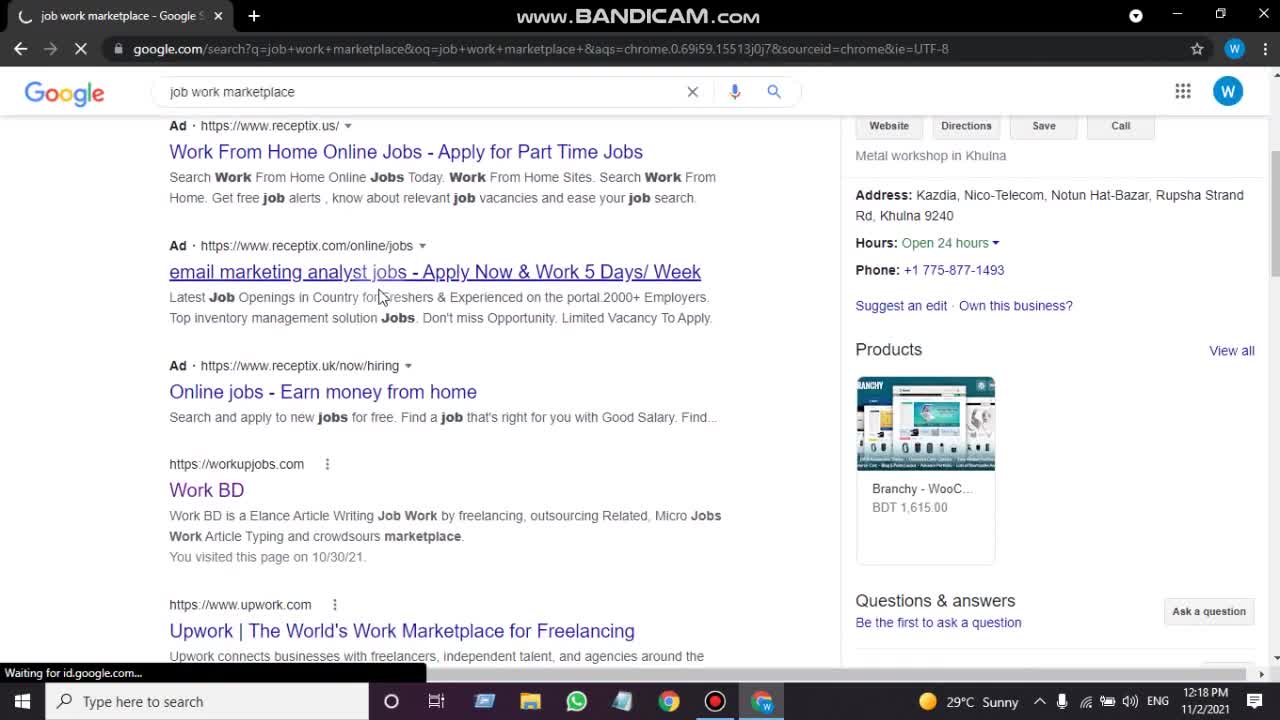Open three-dot options for upwork.com result
Image resolution: width=1280 pixels, height=720 pixels.
tap(335, 605)
